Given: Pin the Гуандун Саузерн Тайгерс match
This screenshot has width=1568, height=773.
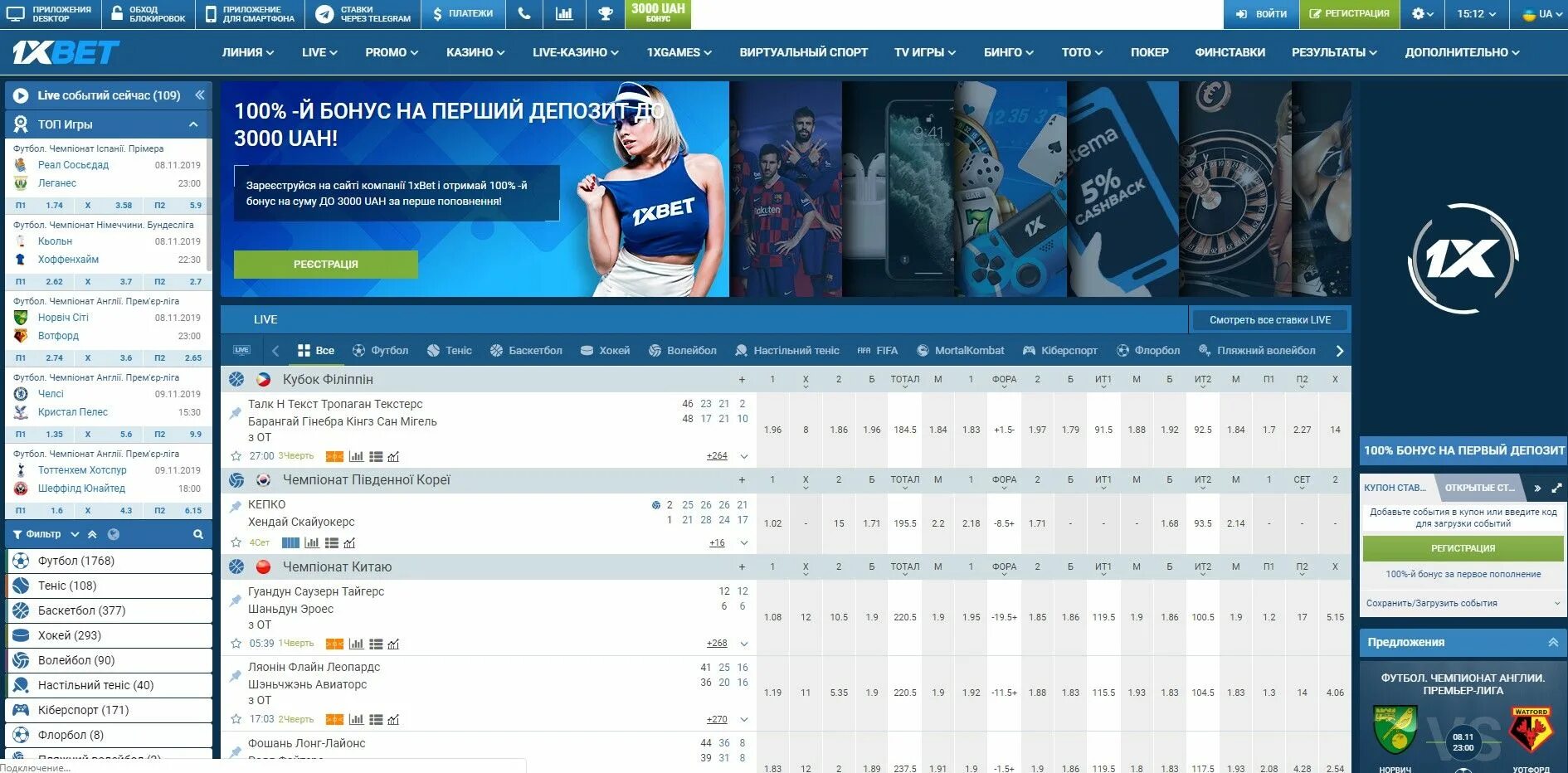Looking at the screenshot, I should click(236, 600).
